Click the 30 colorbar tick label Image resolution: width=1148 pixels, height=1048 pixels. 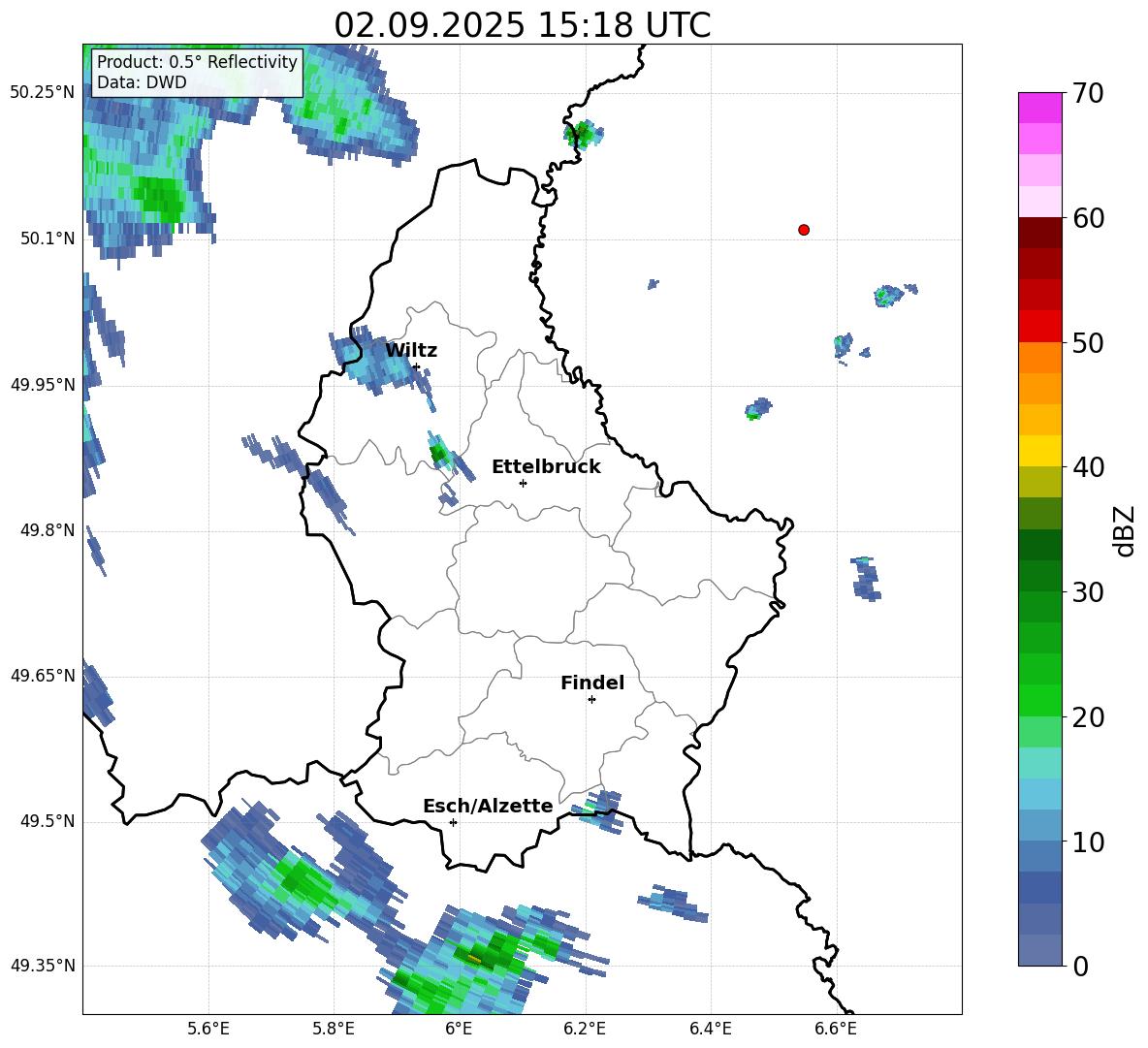(1088, 592)
